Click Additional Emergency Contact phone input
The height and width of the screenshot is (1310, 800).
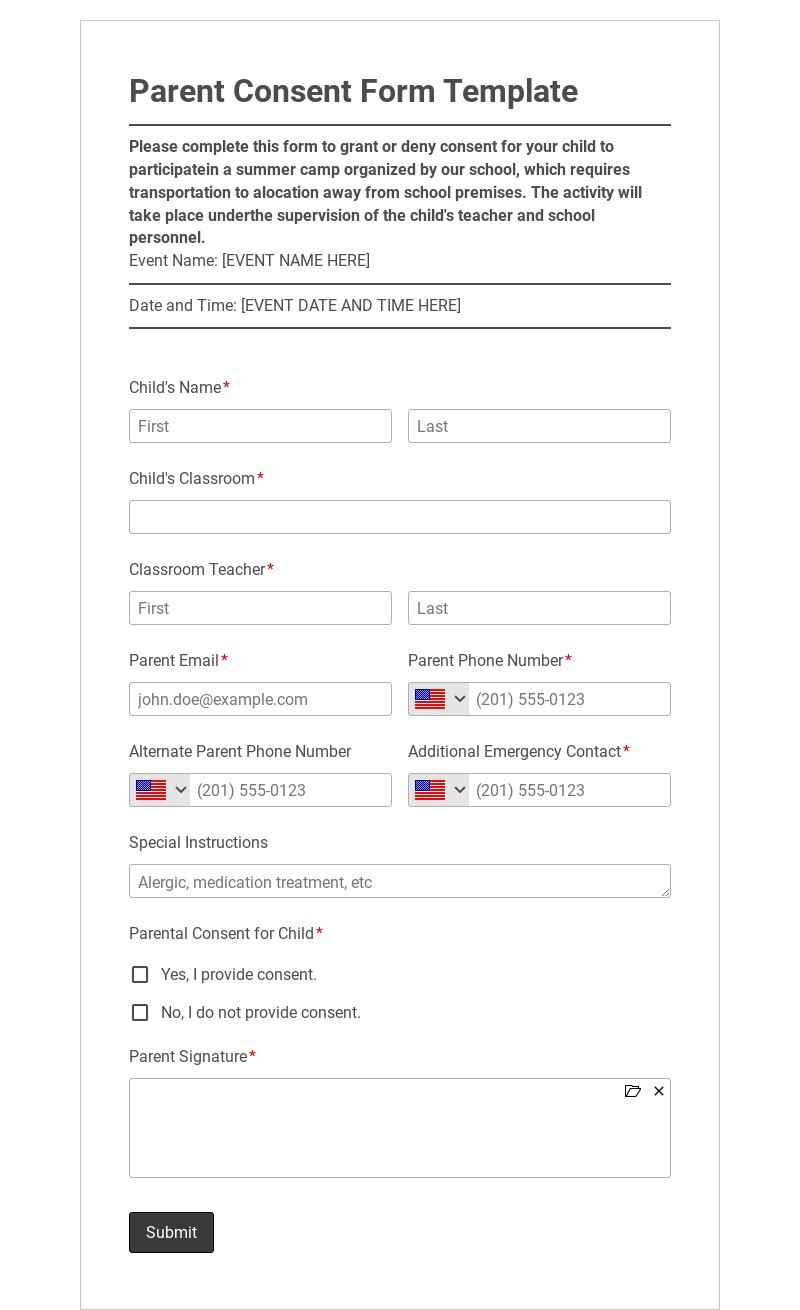pos(569,791)
